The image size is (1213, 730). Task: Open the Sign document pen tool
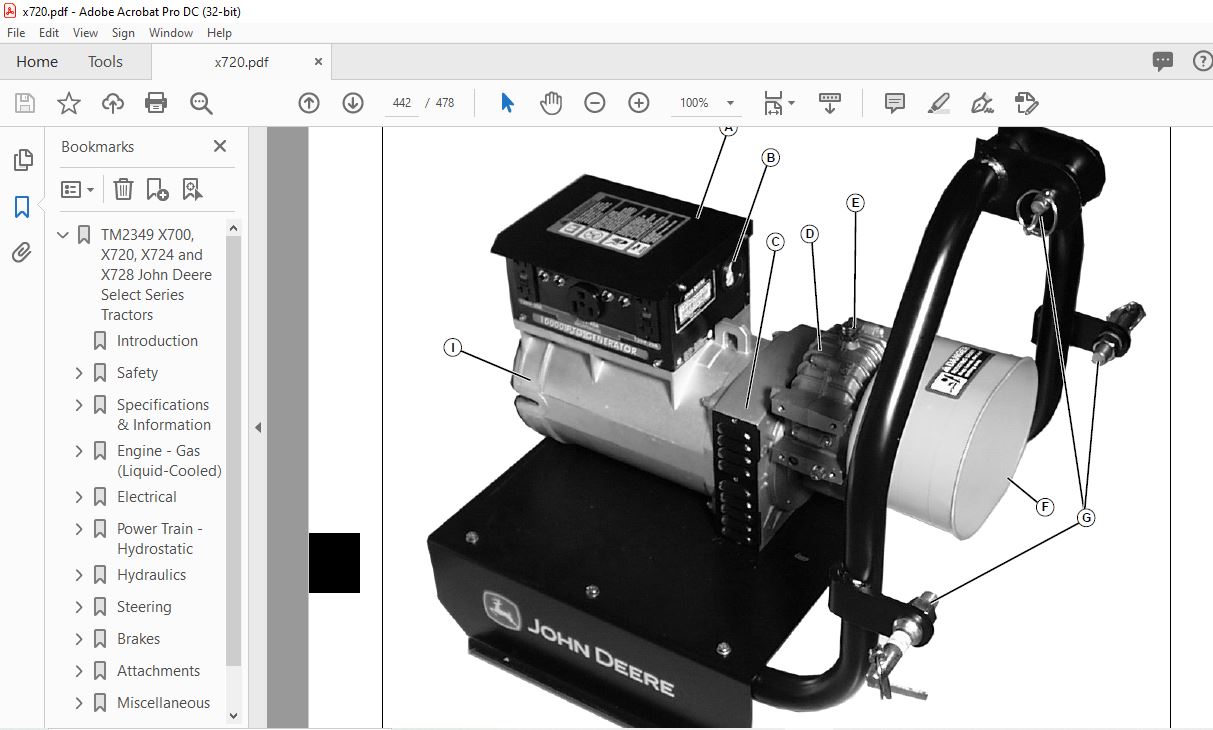coord(982,103)
